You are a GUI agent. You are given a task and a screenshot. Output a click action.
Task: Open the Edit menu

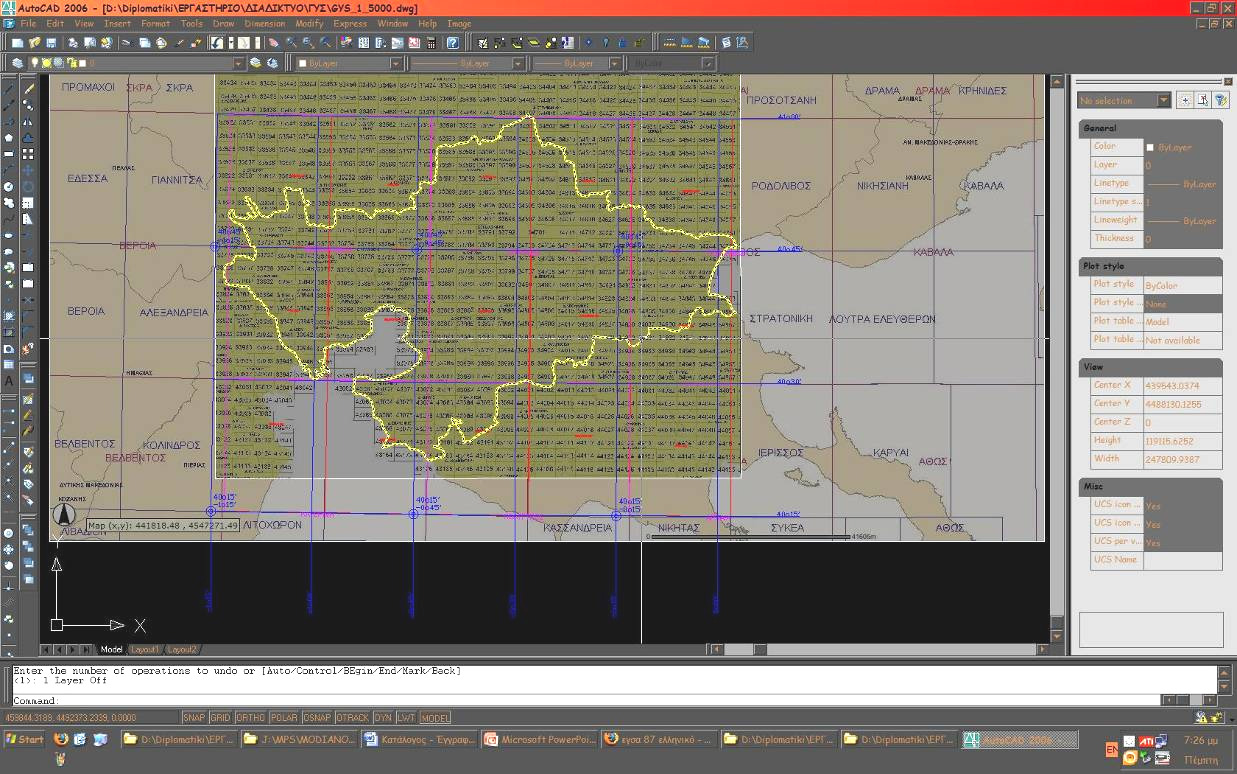(55, 23)
